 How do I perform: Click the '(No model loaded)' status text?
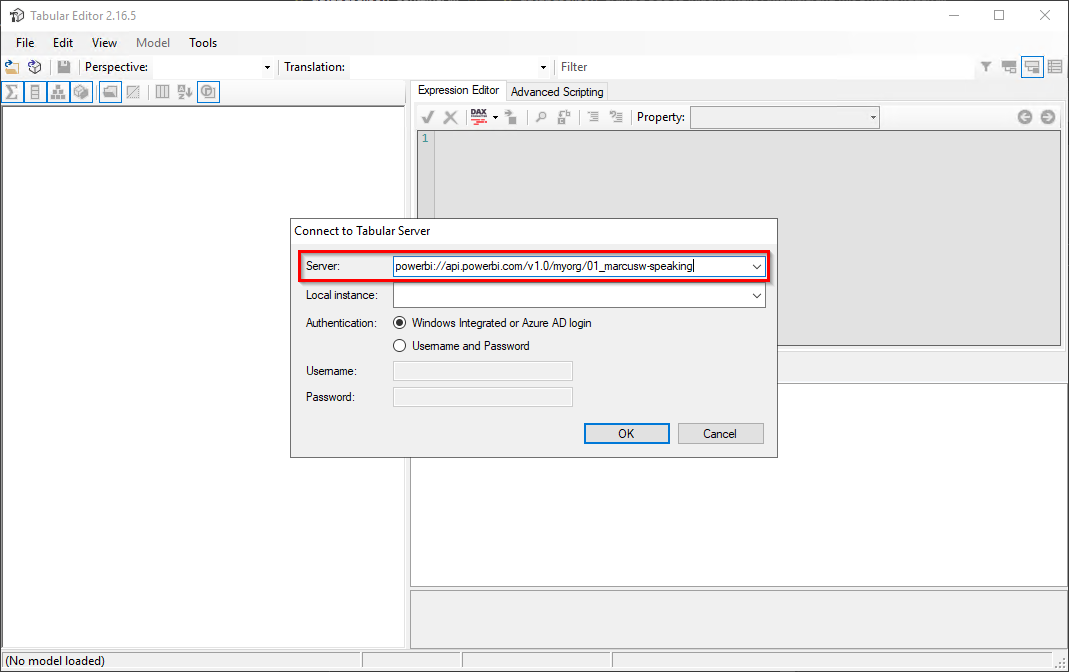click(x=55, y=660)
